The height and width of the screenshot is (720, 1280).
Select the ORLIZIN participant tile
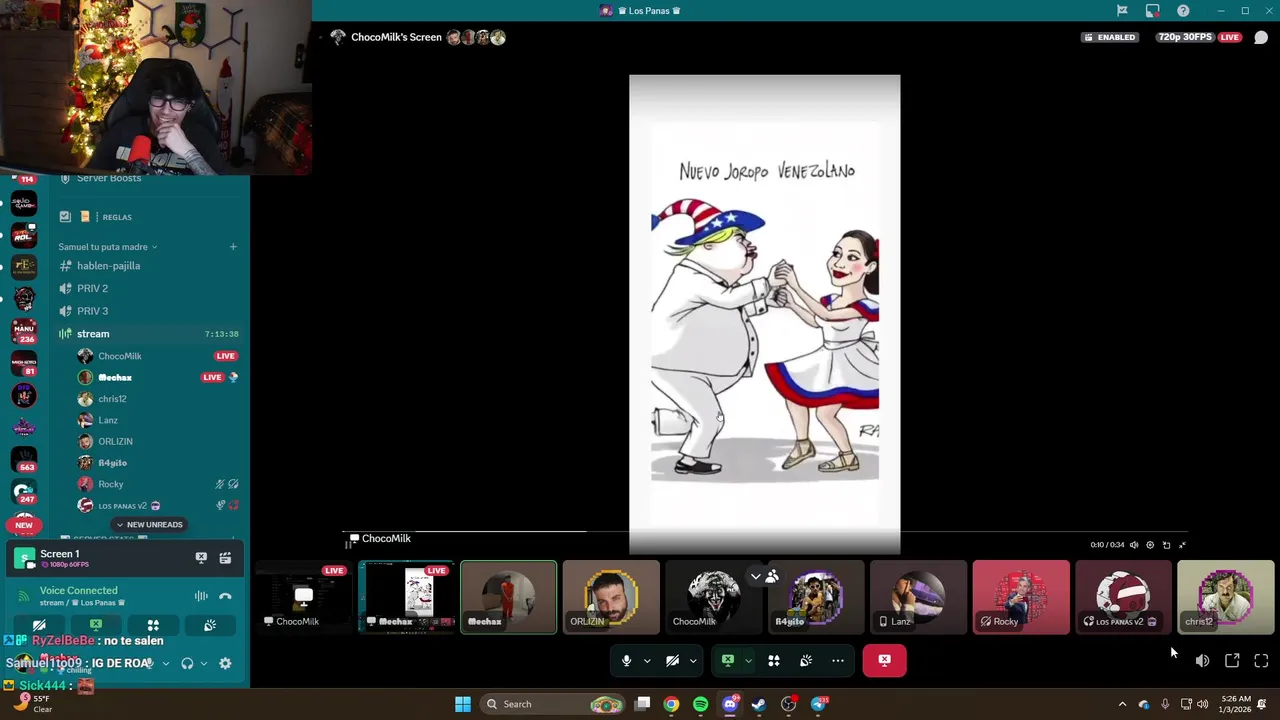click(x=611, y=597)
